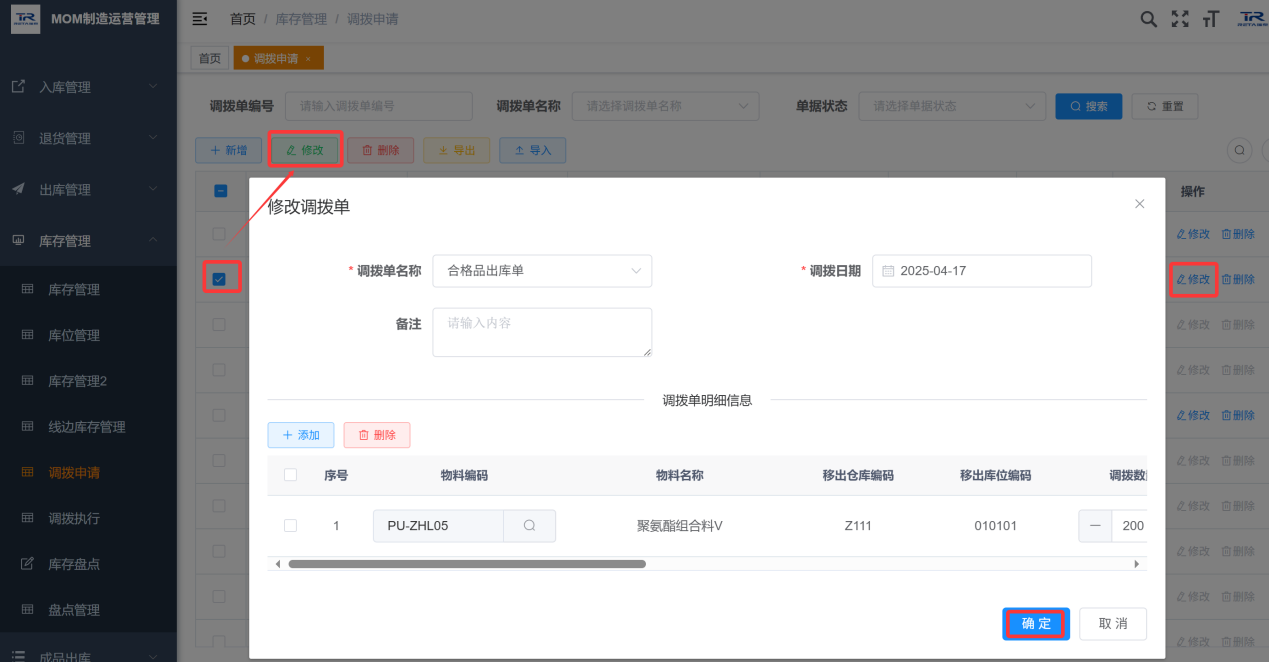
Task: Click the right arrow of dialog horizontal scrollbar
Action: point(1137,564)
